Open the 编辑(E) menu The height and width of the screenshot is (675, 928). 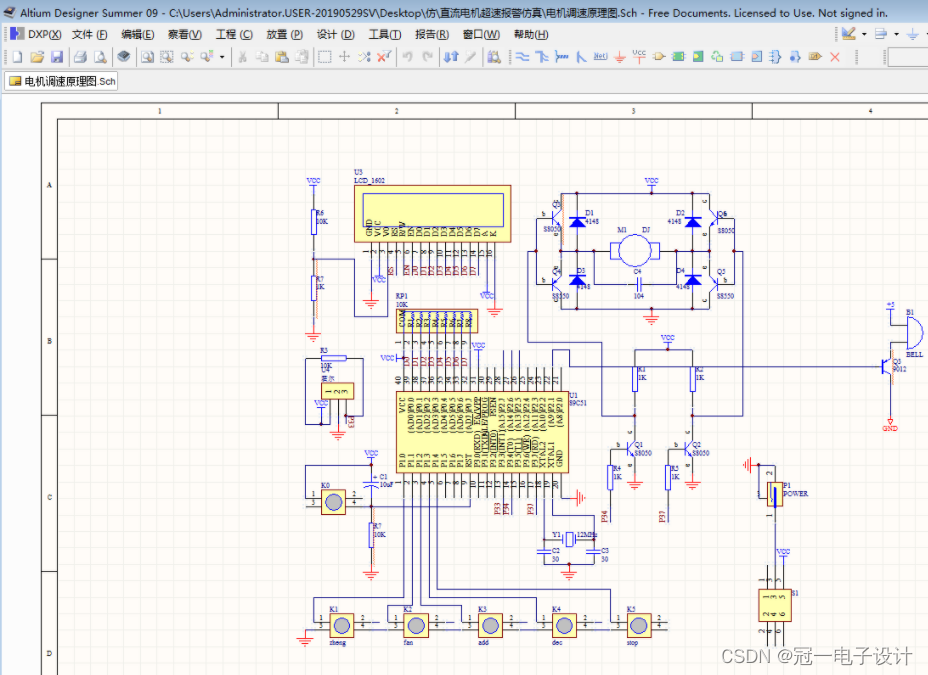137,34
